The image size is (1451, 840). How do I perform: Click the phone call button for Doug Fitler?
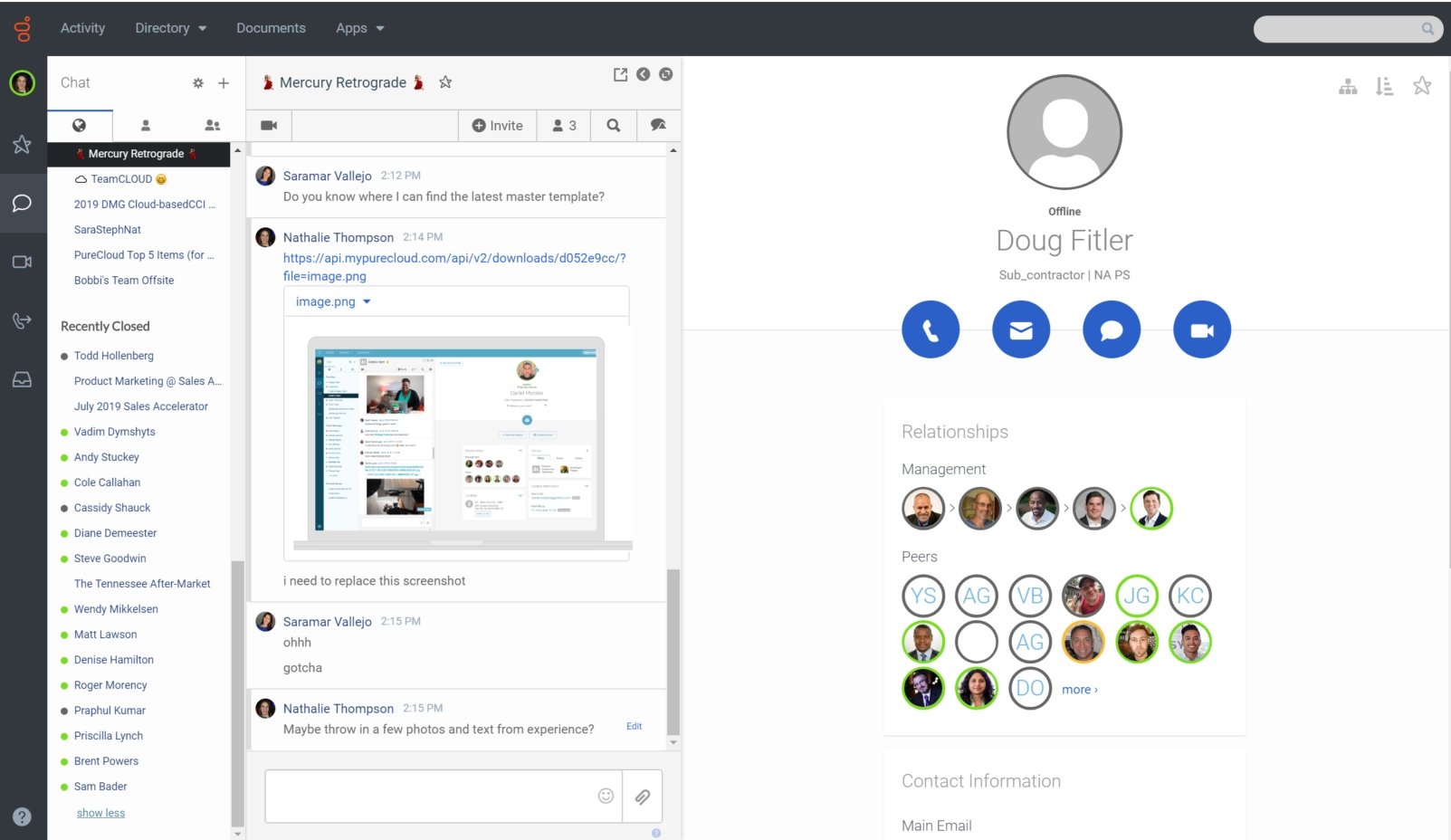coord(930,329)
